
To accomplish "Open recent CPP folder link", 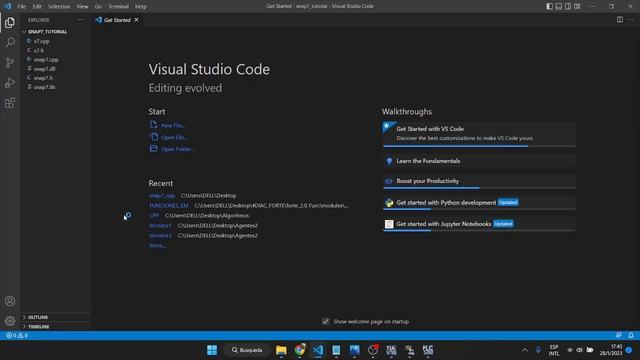I will click(x=154, y=215).
